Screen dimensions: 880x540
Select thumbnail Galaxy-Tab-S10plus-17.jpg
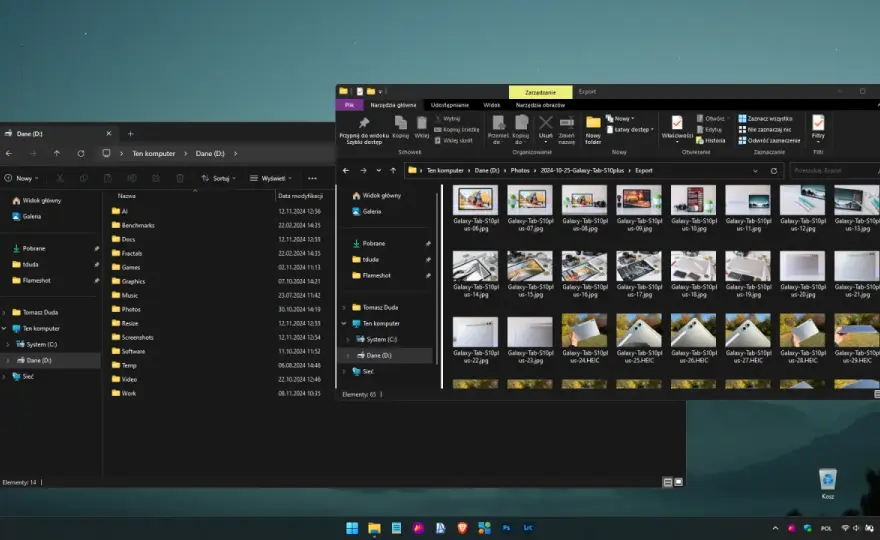click(639, 274)
